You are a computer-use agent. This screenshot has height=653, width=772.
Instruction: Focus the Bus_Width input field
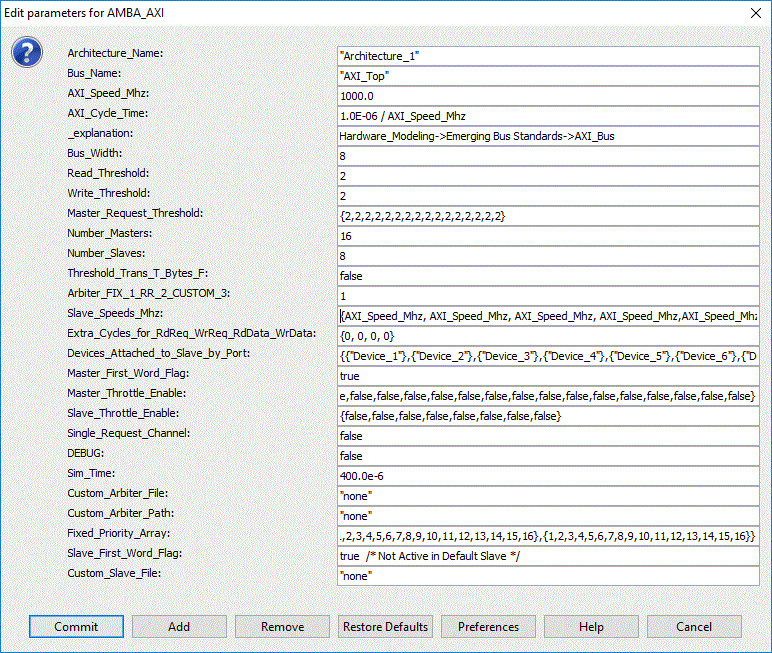coord(548,156)
